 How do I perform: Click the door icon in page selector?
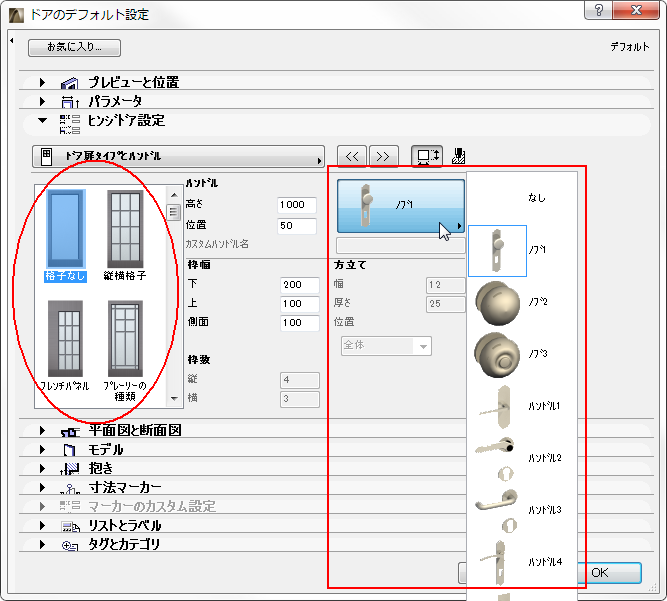click(46, 157)
